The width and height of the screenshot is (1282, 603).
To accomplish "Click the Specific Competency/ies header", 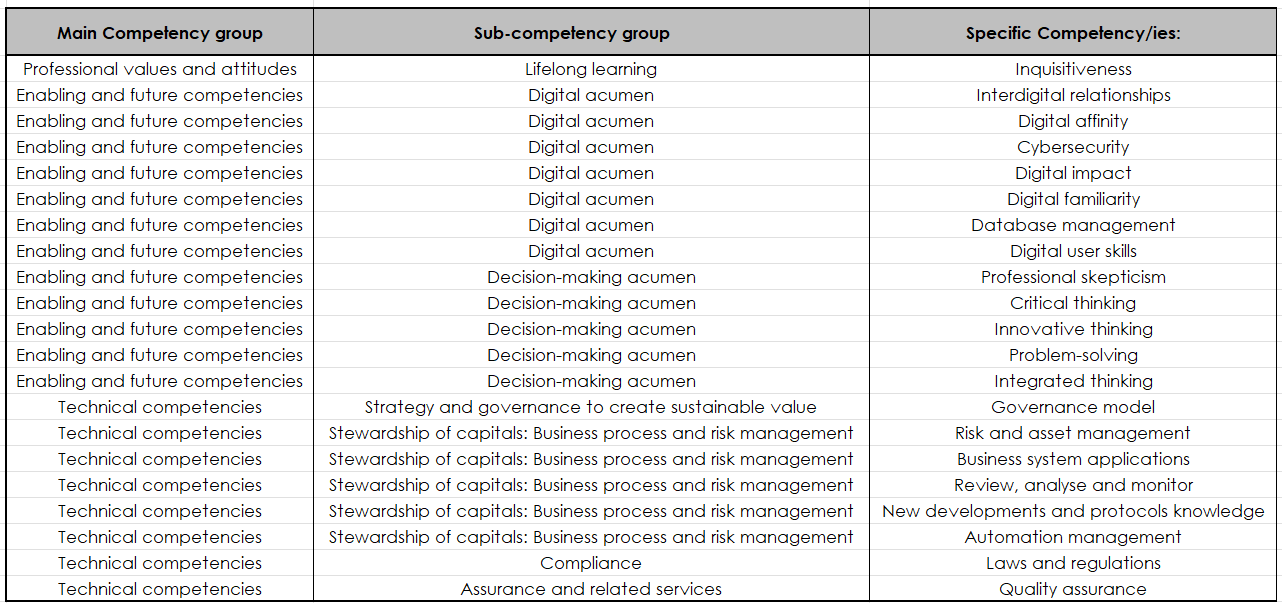I will point(1073,33).
